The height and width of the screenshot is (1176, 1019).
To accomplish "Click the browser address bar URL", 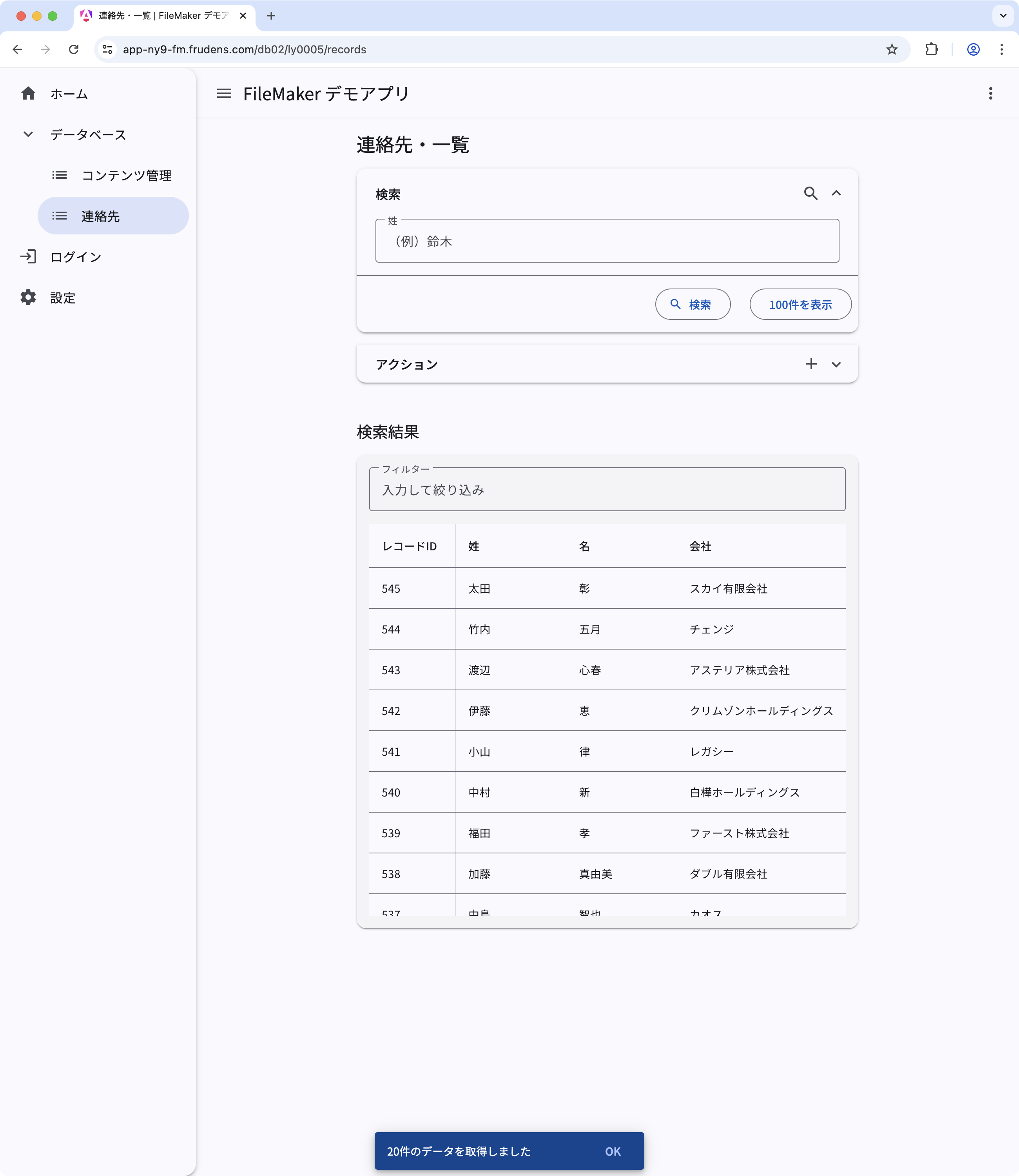I will tap(245, 49).
